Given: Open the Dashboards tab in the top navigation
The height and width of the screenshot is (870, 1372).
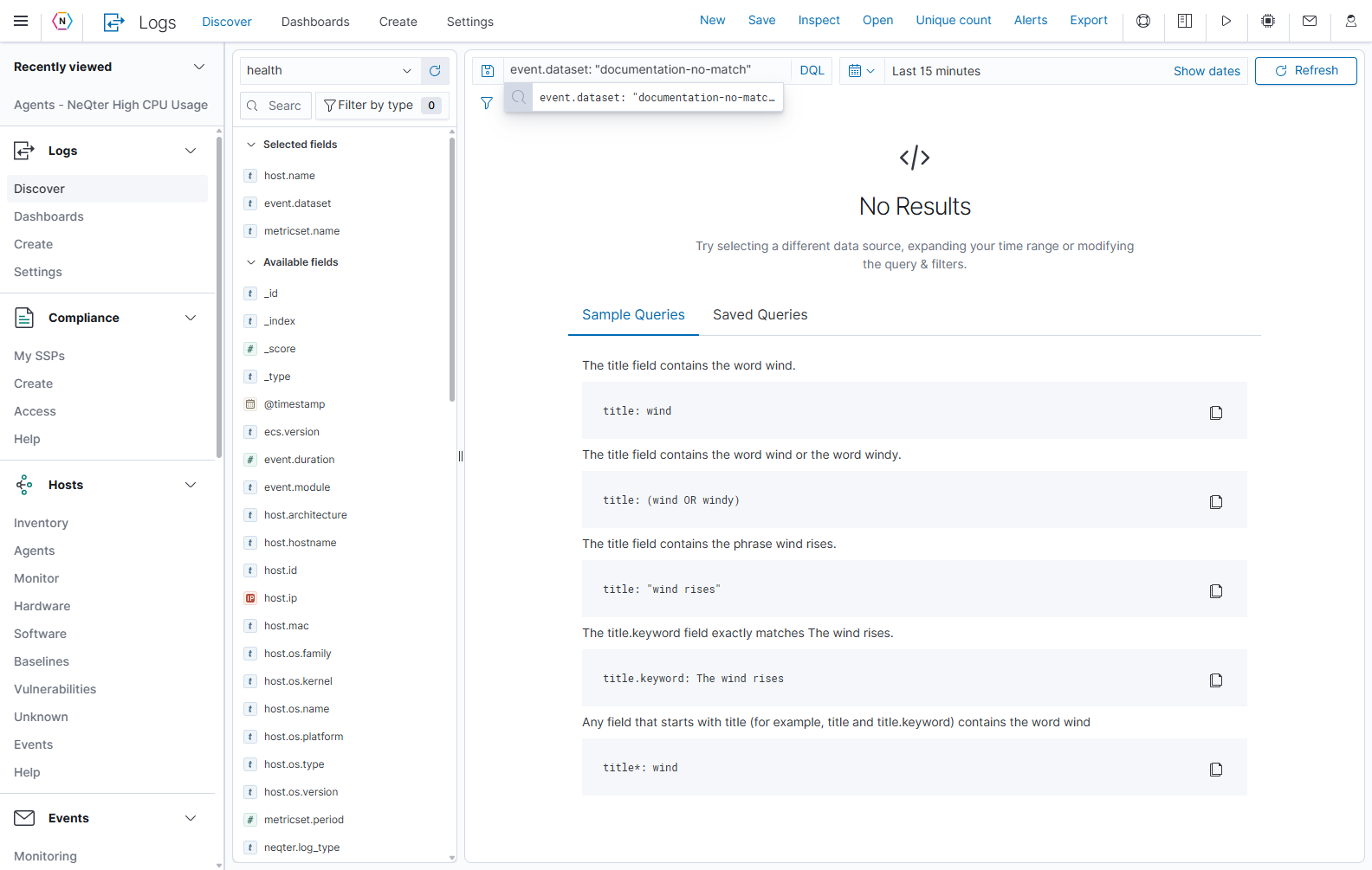Looking at the screenshot, I should coord(315,22).
